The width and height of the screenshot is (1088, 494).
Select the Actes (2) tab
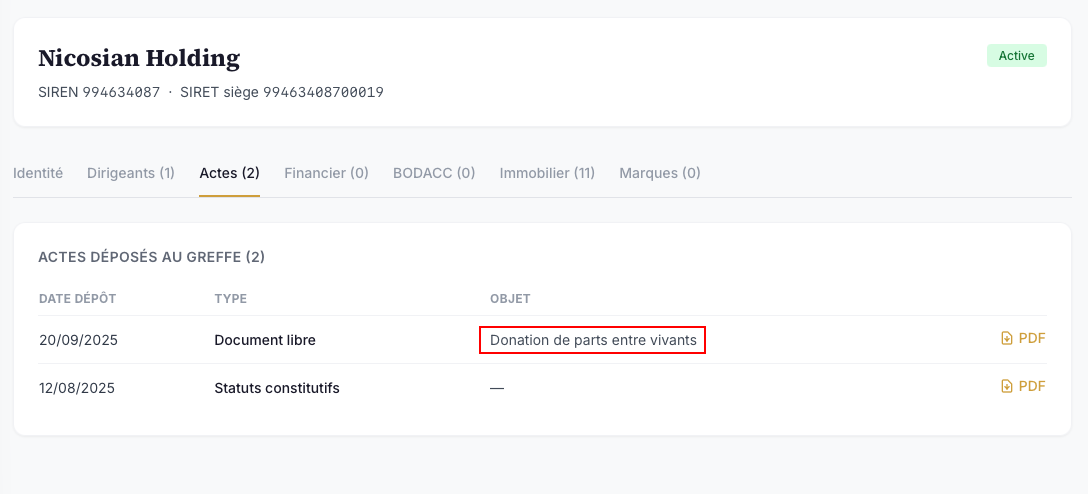(230, 173)
